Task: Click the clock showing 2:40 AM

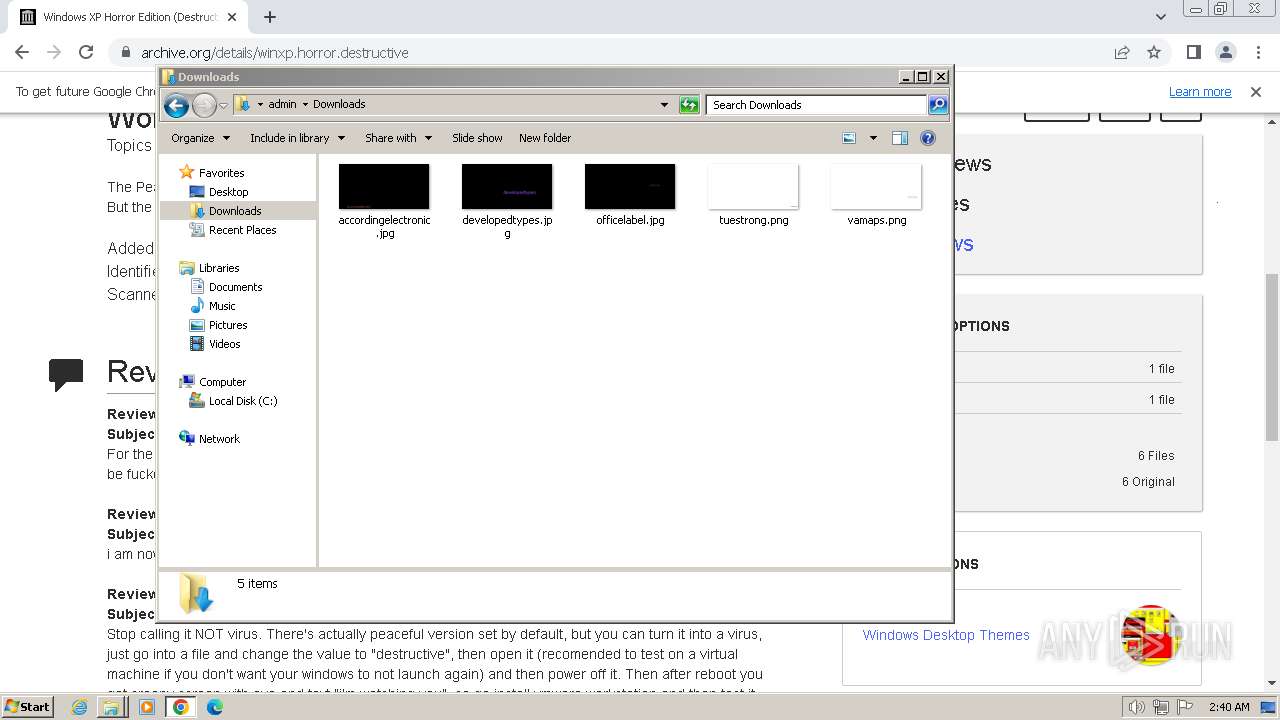Action: pos(1228,707)
